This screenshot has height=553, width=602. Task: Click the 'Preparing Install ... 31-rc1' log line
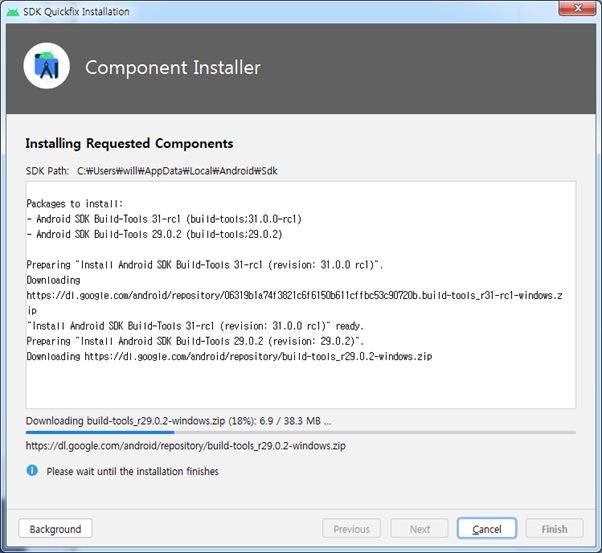coord(205,265)
